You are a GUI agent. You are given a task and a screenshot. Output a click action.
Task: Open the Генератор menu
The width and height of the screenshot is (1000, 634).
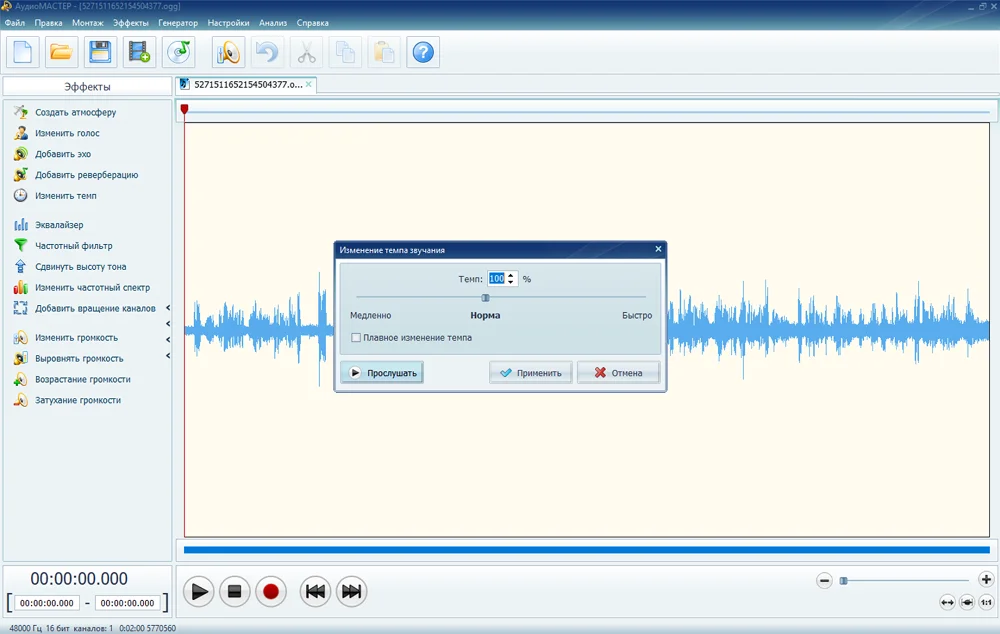(178, 22)
